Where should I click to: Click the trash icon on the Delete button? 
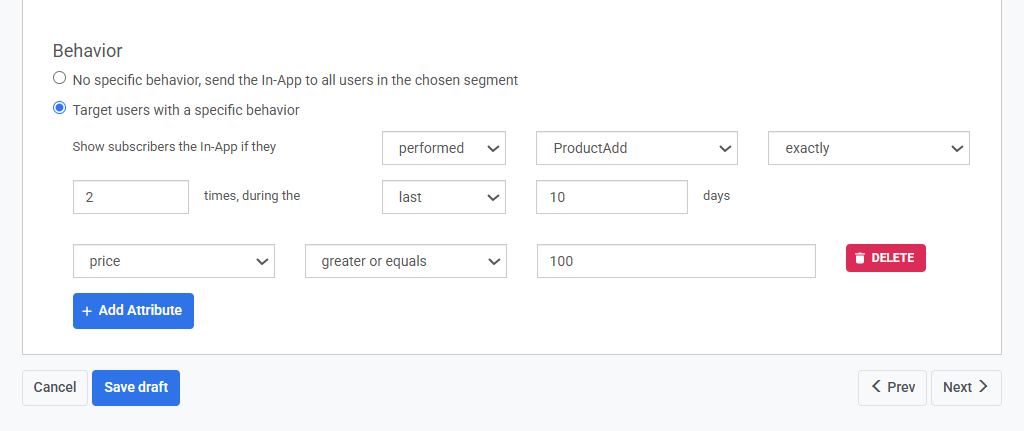(x=860, y=258)
